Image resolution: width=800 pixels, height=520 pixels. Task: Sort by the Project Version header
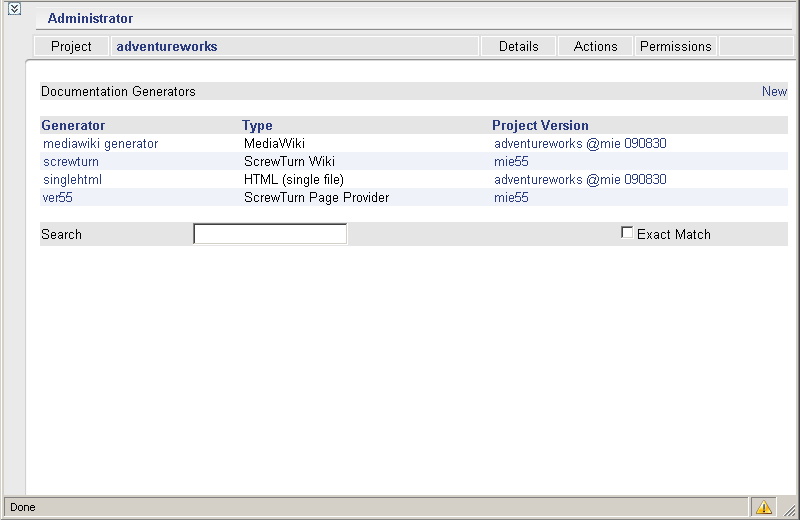click(x=540, y=125)
